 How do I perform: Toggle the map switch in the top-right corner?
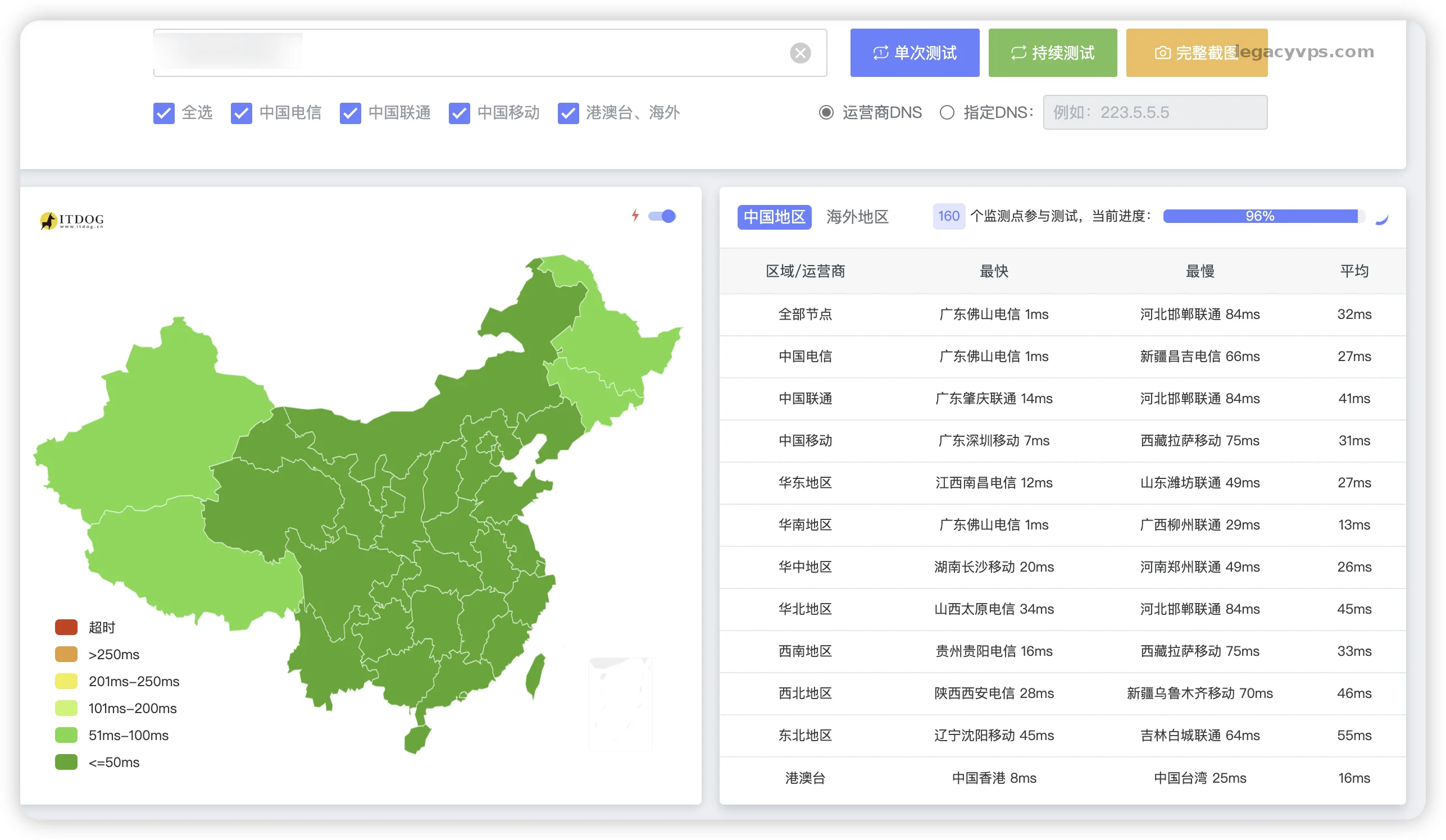(x=662, y=216)
